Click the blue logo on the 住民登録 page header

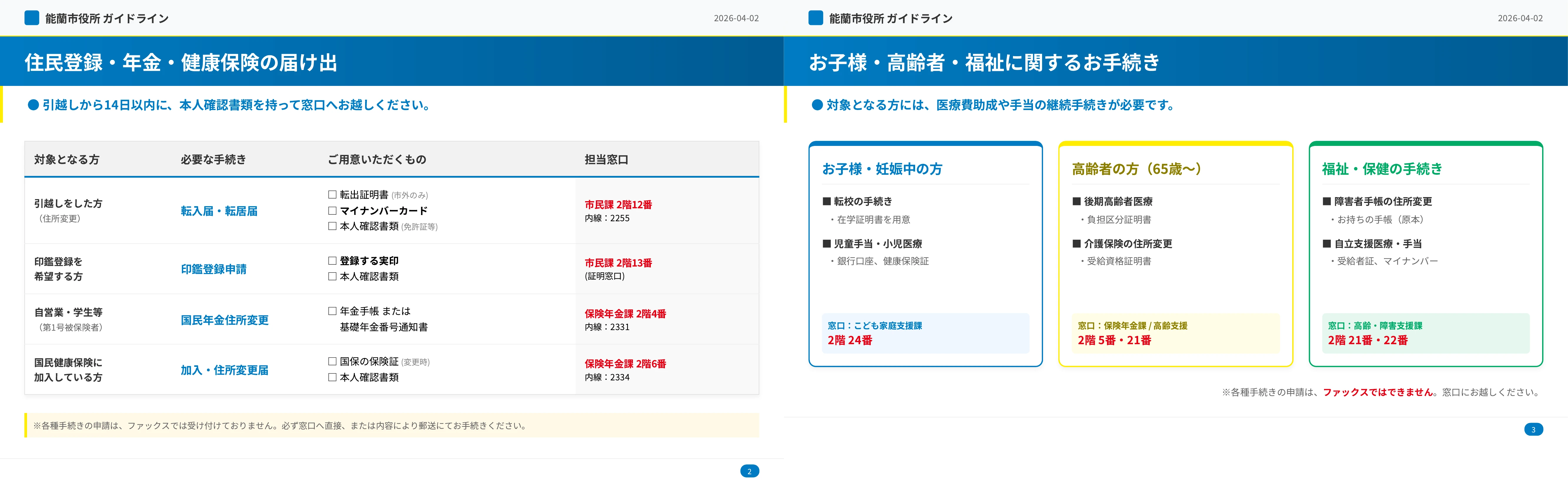(x=32, y=18)
